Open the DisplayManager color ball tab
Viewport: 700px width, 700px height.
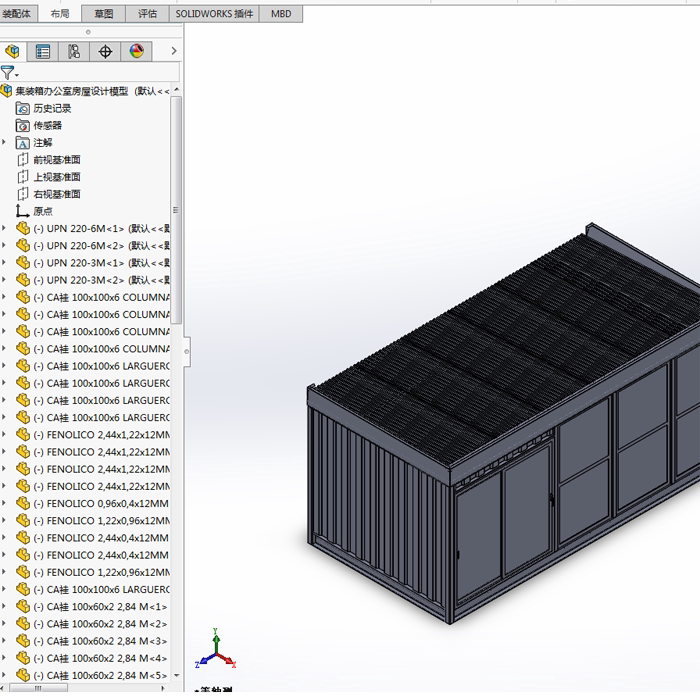137,51
